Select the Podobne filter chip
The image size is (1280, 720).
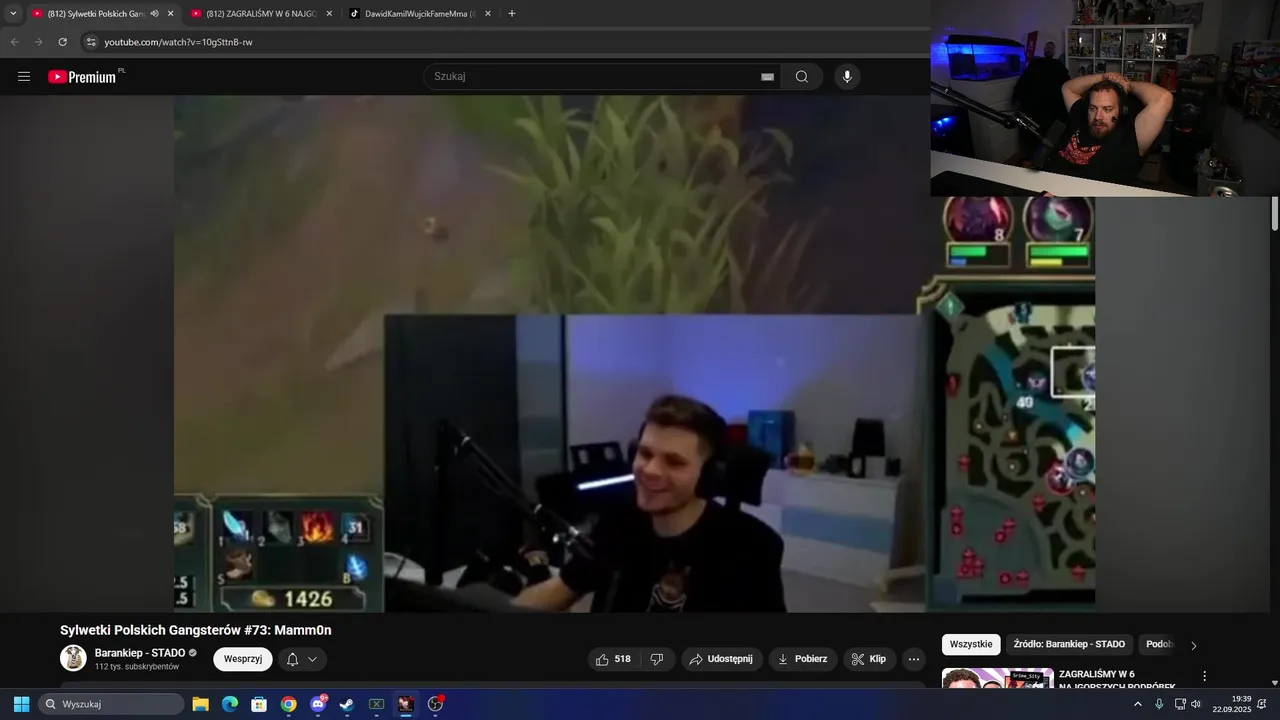click(x=1159, y=644)
